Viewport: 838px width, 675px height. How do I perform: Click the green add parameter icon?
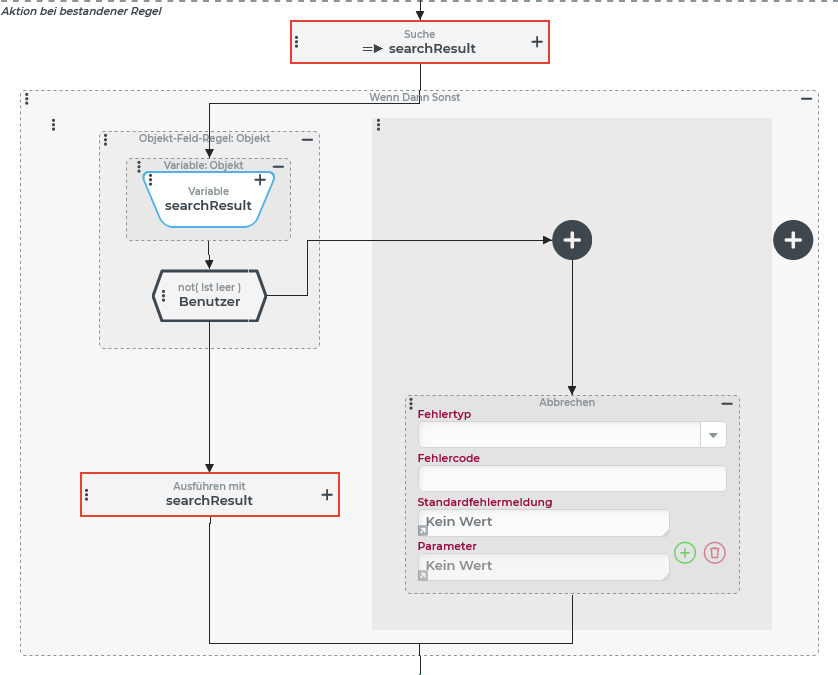point(684,553)
